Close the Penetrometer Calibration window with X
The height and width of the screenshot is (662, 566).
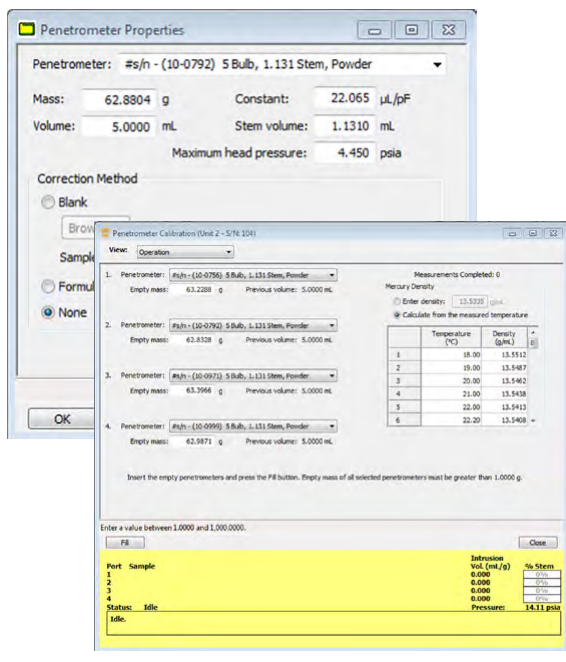[x=553, y=233]
